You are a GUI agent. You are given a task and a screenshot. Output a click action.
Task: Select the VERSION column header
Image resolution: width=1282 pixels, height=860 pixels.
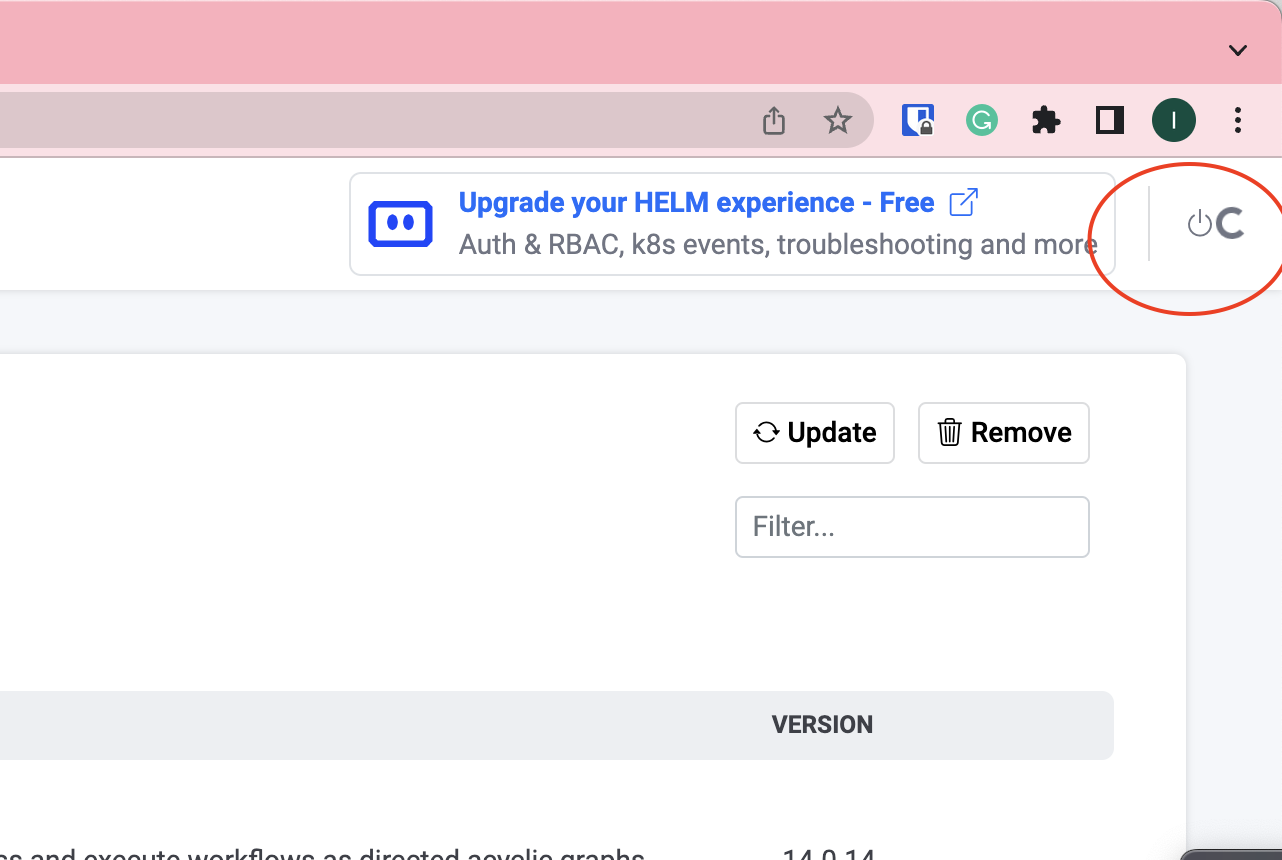(822, 724)
